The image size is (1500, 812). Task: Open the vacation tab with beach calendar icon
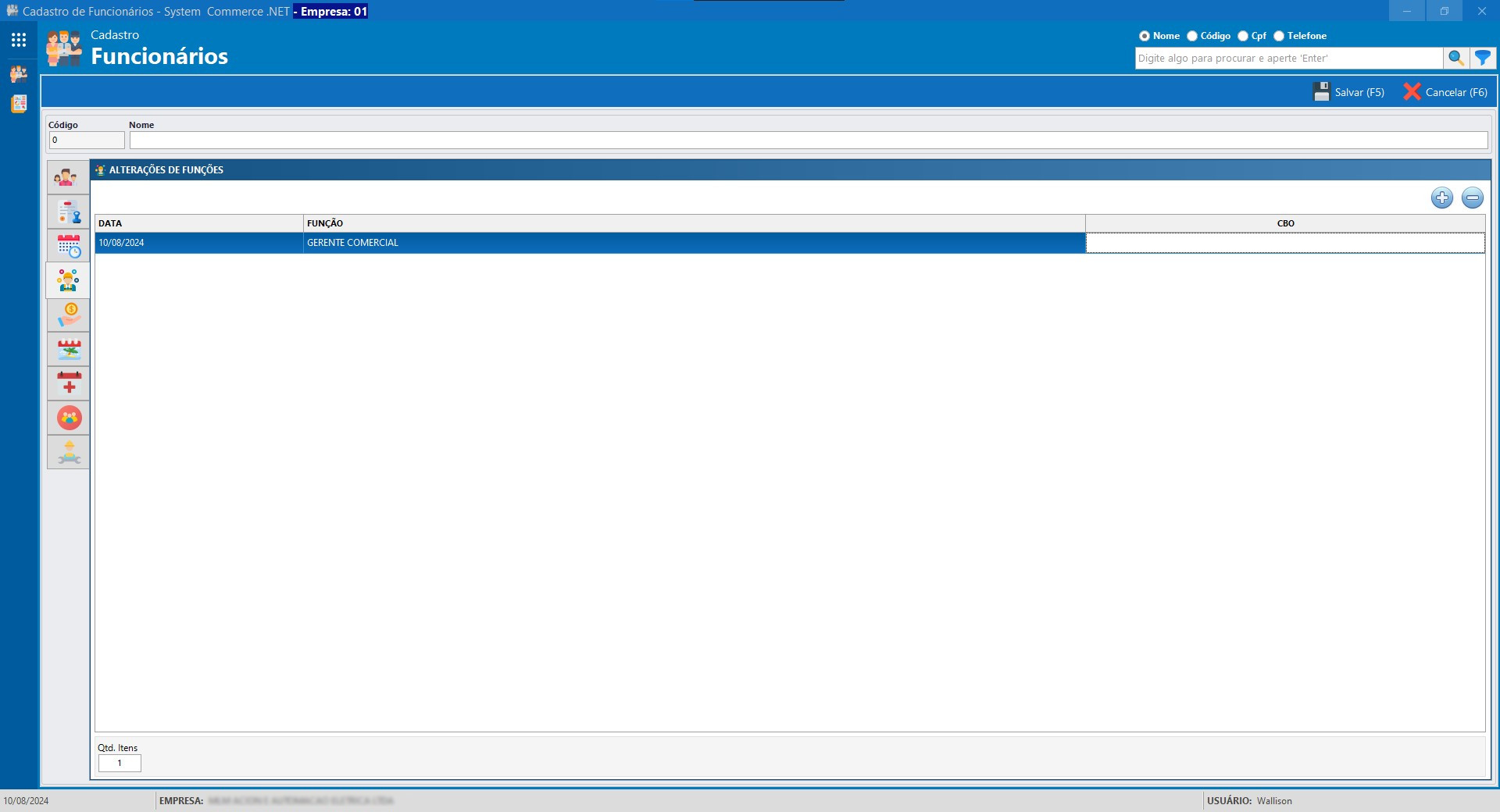coord(68,350)
